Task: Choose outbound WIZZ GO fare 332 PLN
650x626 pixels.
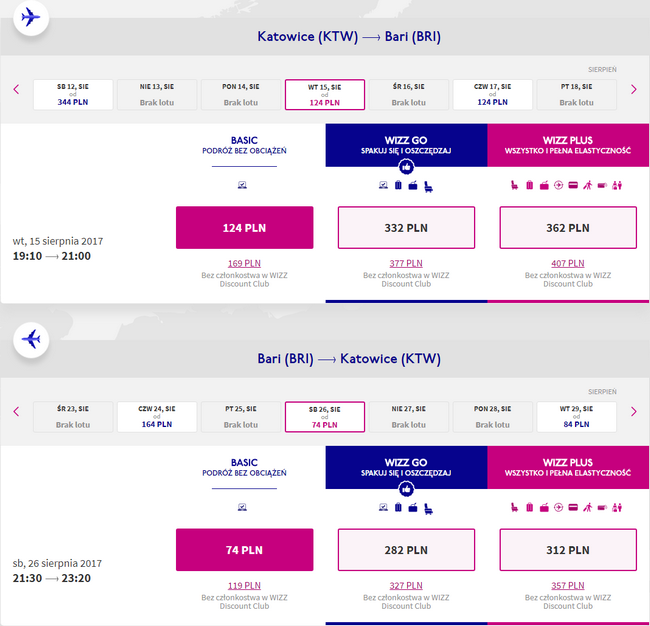Action: pos(406,227)
